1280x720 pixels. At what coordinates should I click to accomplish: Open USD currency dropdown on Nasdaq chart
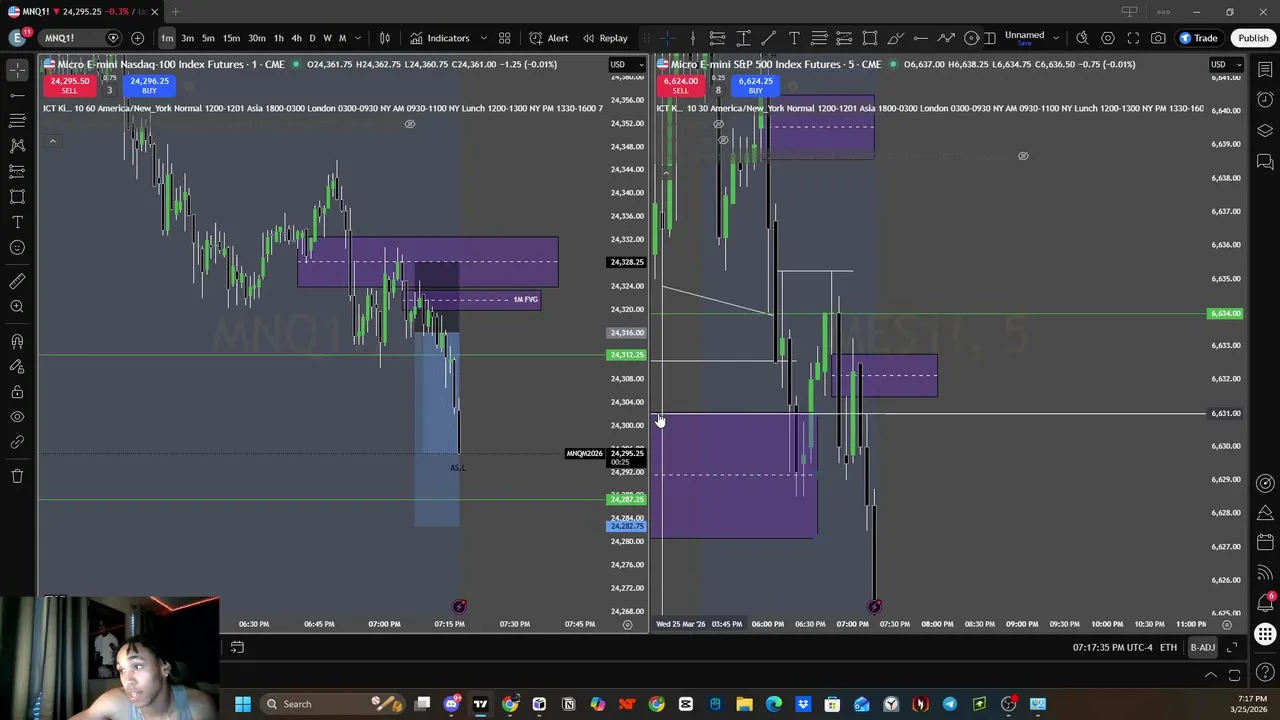click(x=626, y=65)
